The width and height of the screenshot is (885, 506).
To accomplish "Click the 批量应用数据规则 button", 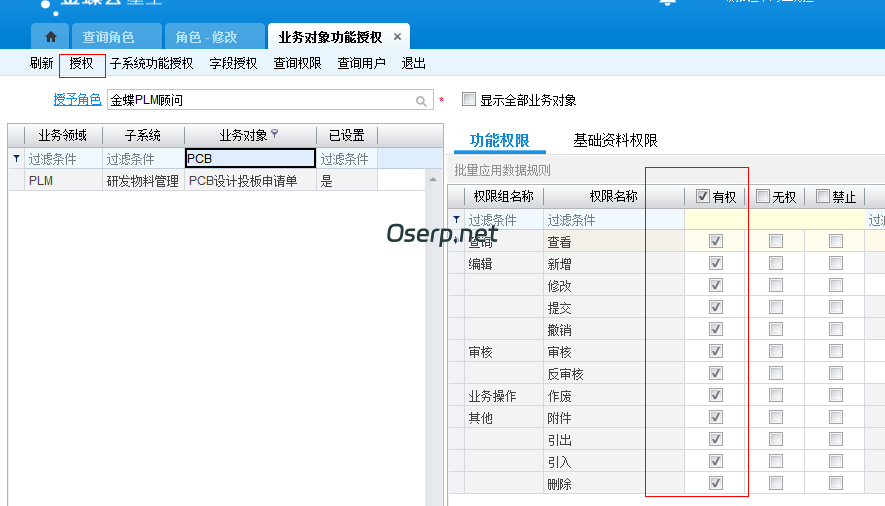I will pos(502,170).
